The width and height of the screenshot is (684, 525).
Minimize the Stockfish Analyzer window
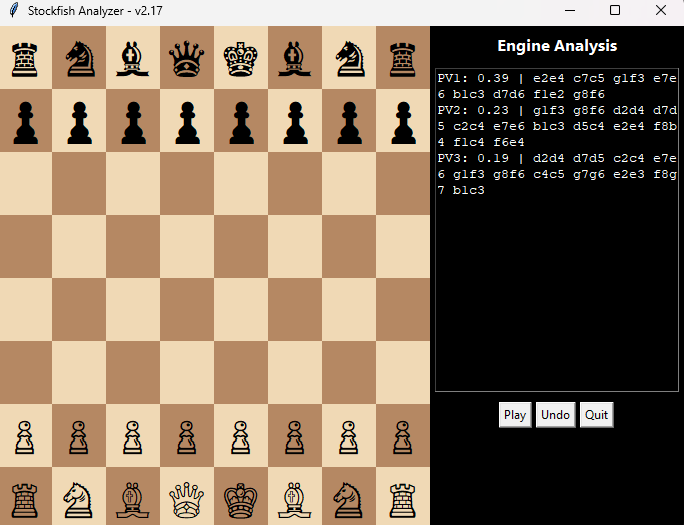tap(570, 10)
